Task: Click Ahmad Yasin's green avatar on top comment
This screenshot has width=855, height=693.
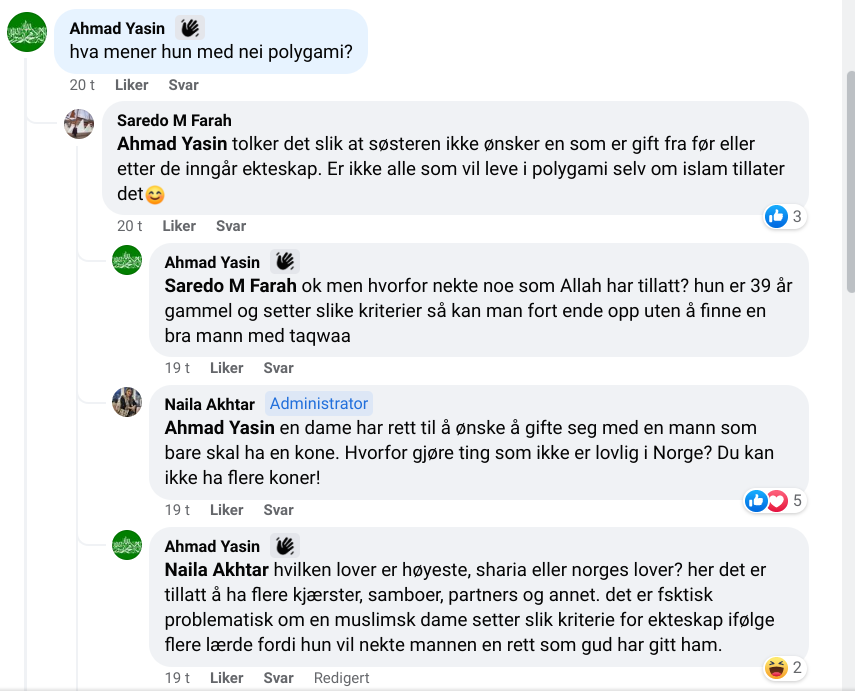Action: pyautogui.click(x=27, y=32)
